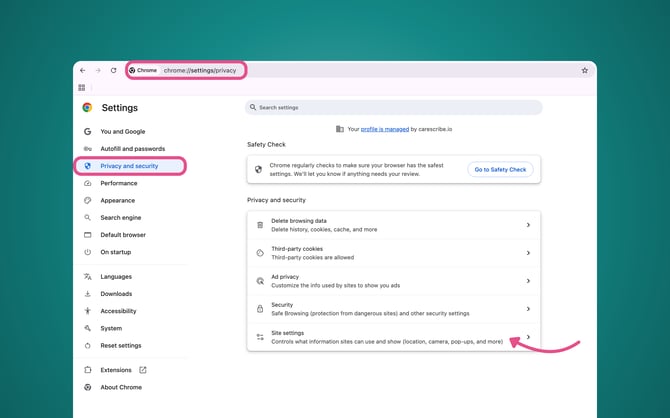670x418 pixels.
Task: Click the browser forward arrow
Action: [x=97, y=70]
